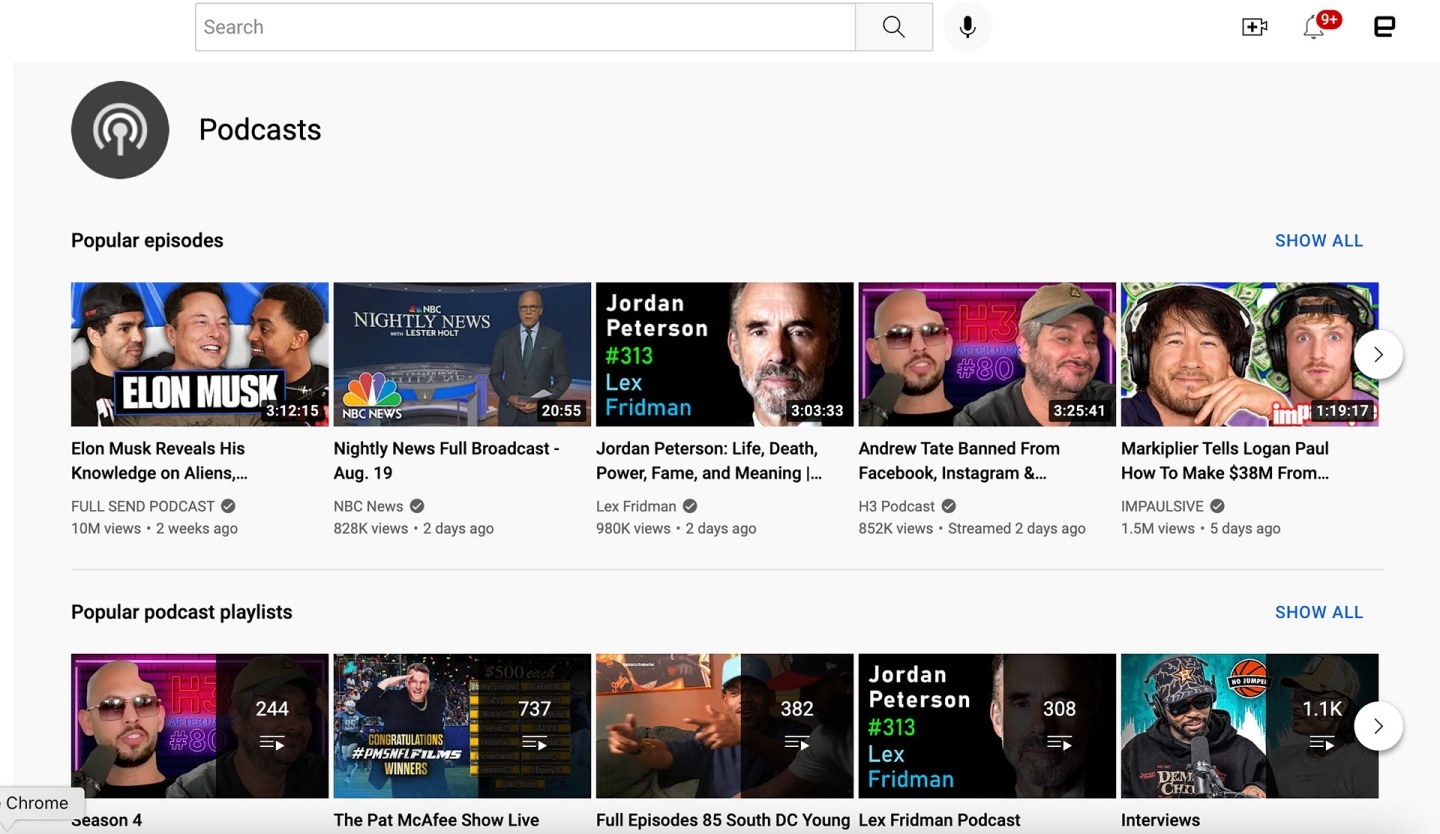Click the profile account icon top right

pyautogui.click(x=1385, y=27)
